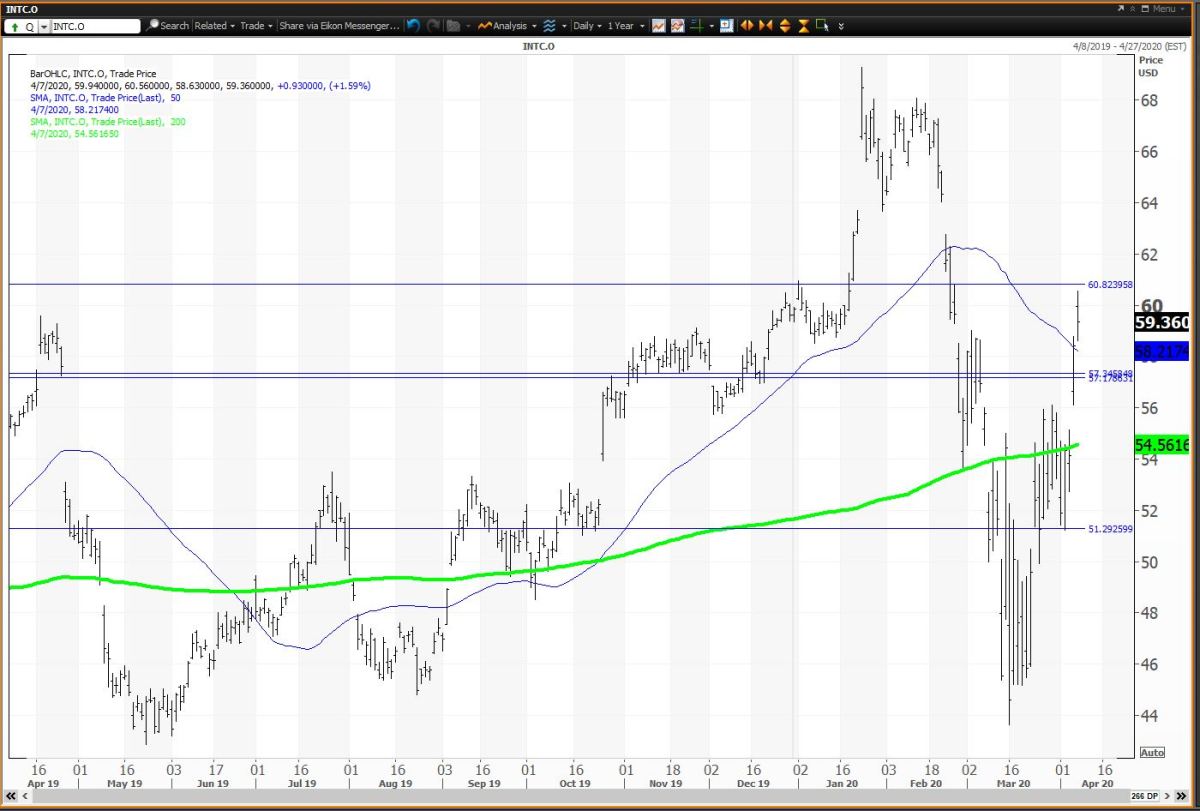Click the green zoom-selection box icon

[822, 25]
